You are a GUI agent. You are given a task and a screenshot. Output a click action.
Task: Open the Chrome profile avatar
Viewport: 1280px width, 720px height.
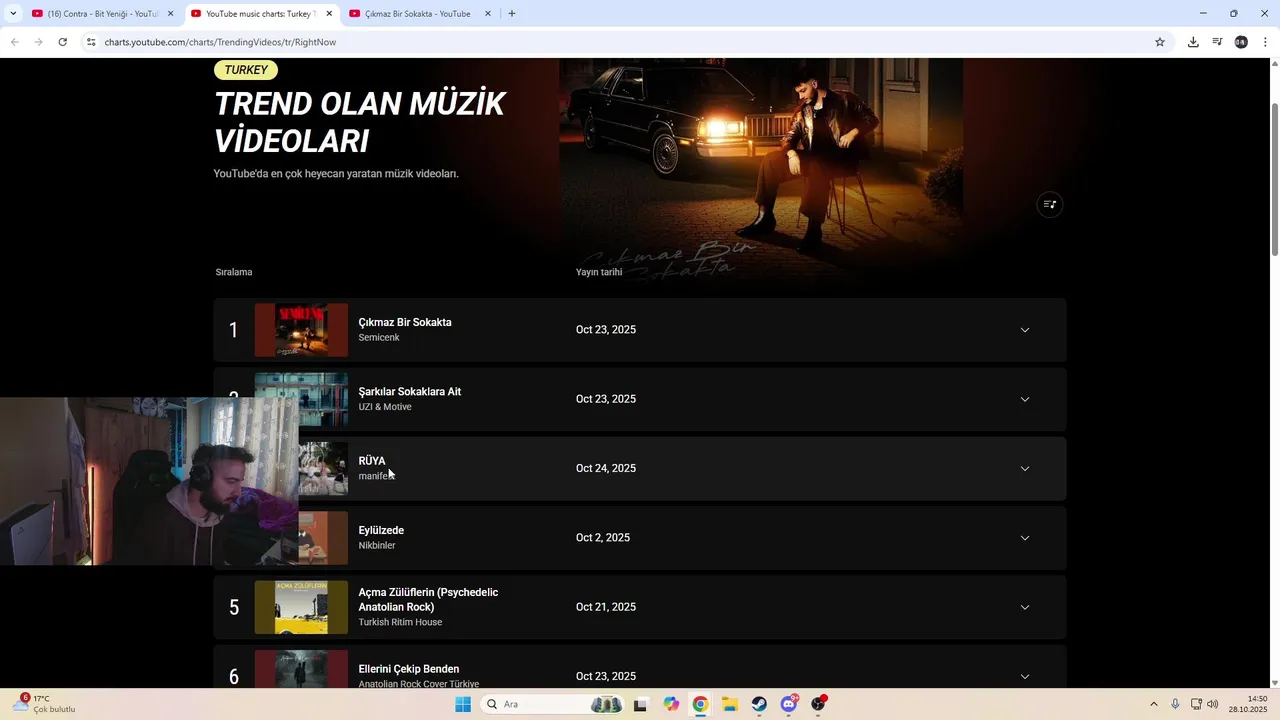tap(1241, 42)
